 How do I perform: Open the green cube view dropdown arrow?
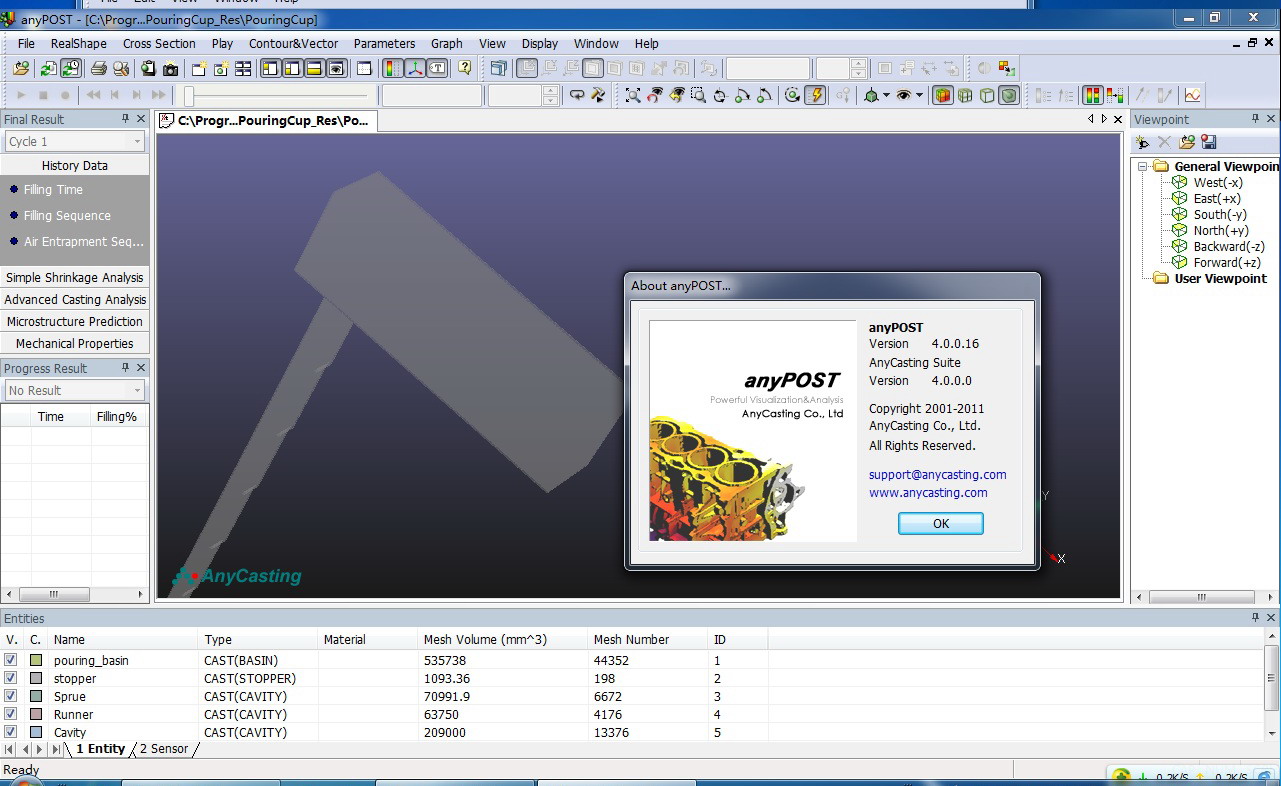(886, 95)
